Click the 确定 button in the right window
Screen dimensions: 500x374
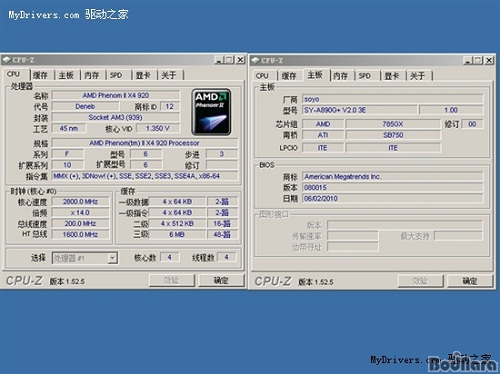point(470,281)
